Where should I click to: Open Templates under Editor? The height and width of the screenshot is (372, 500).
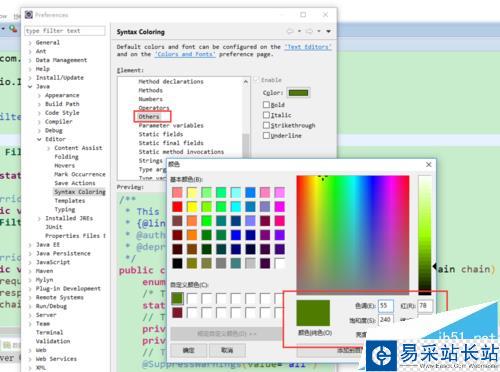point(70,201)
